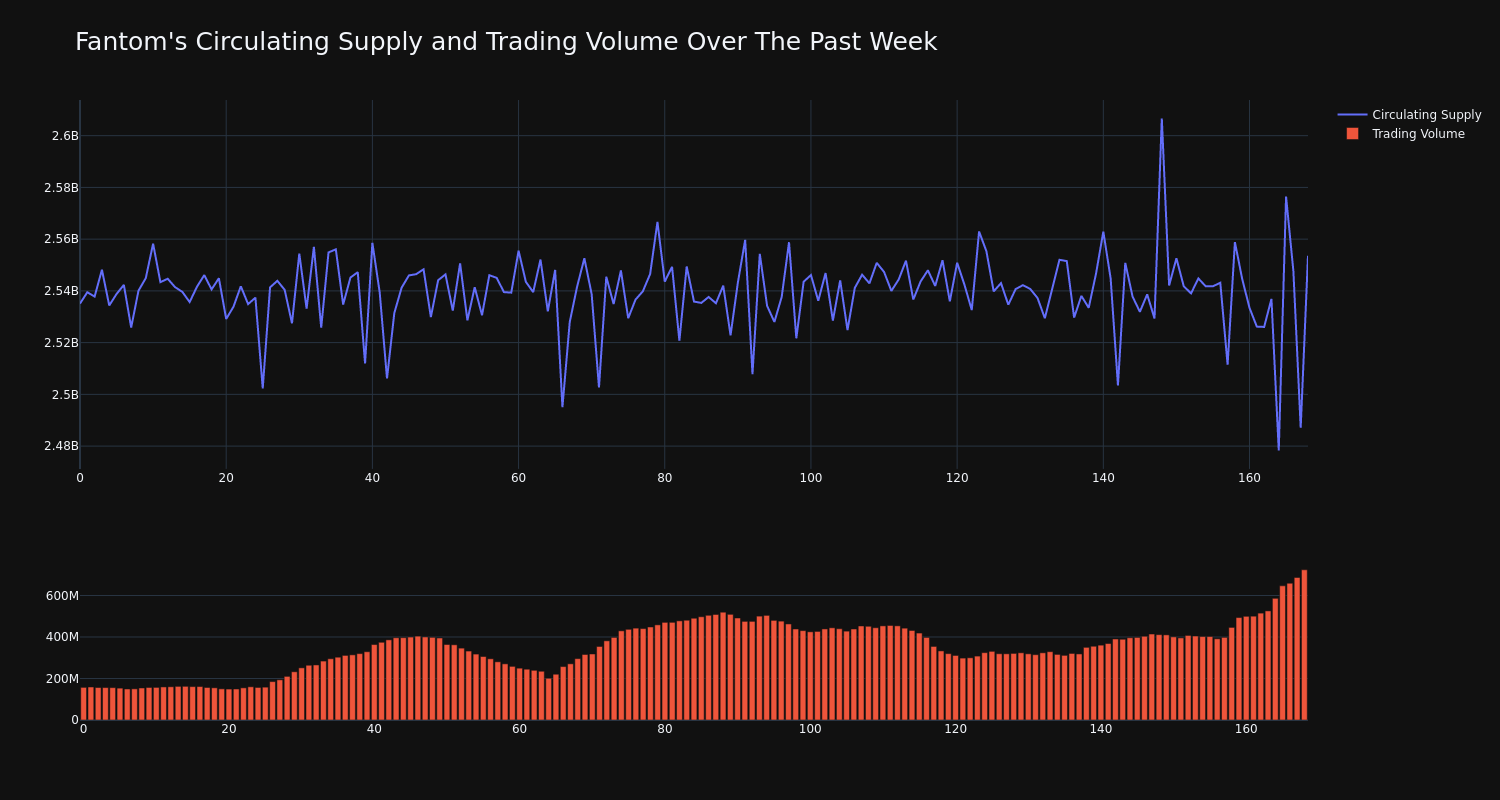Click x-axis label 100 on supply chart

click(811, 478)
